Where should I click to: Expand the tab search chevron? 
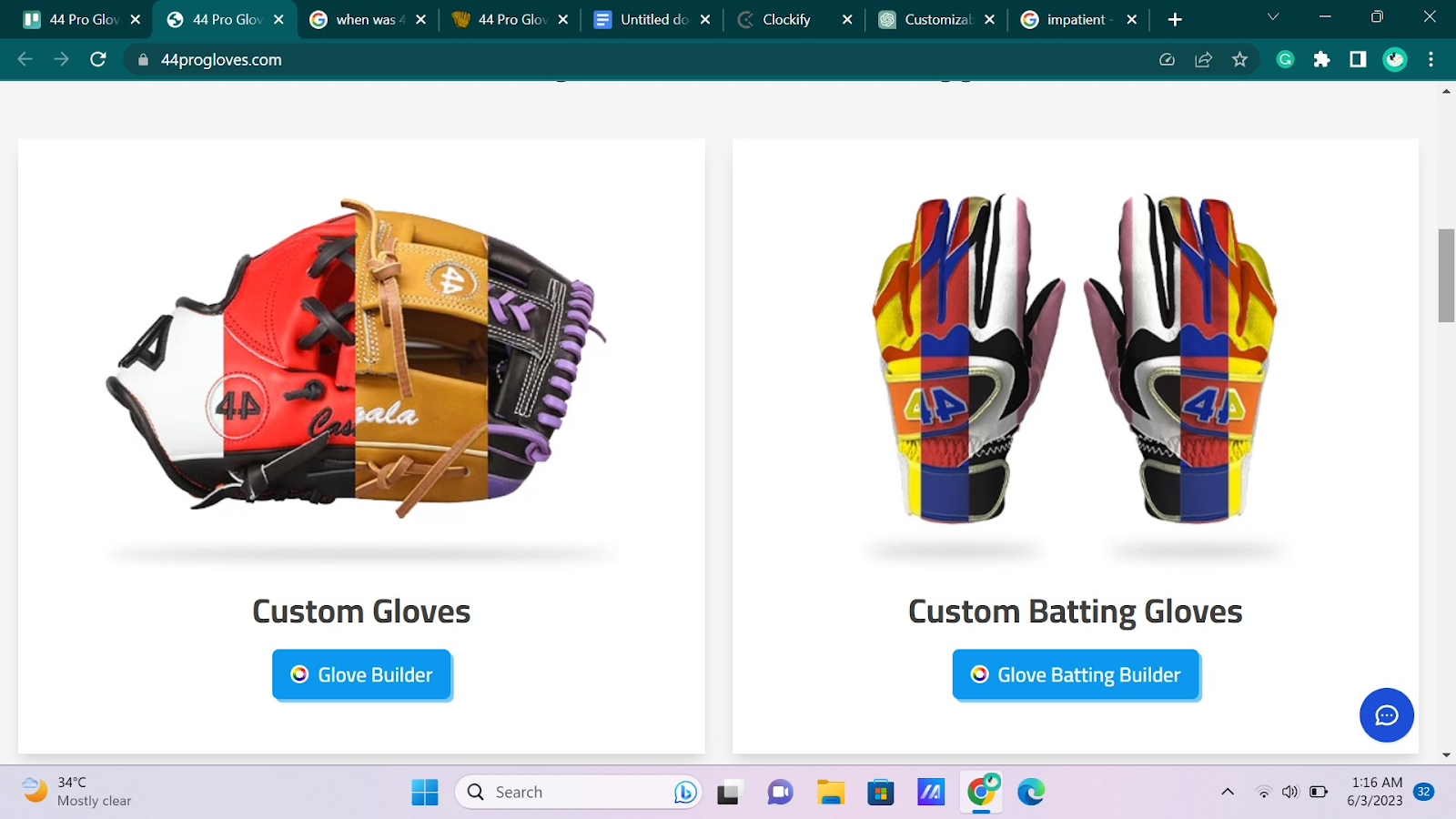1273,17
